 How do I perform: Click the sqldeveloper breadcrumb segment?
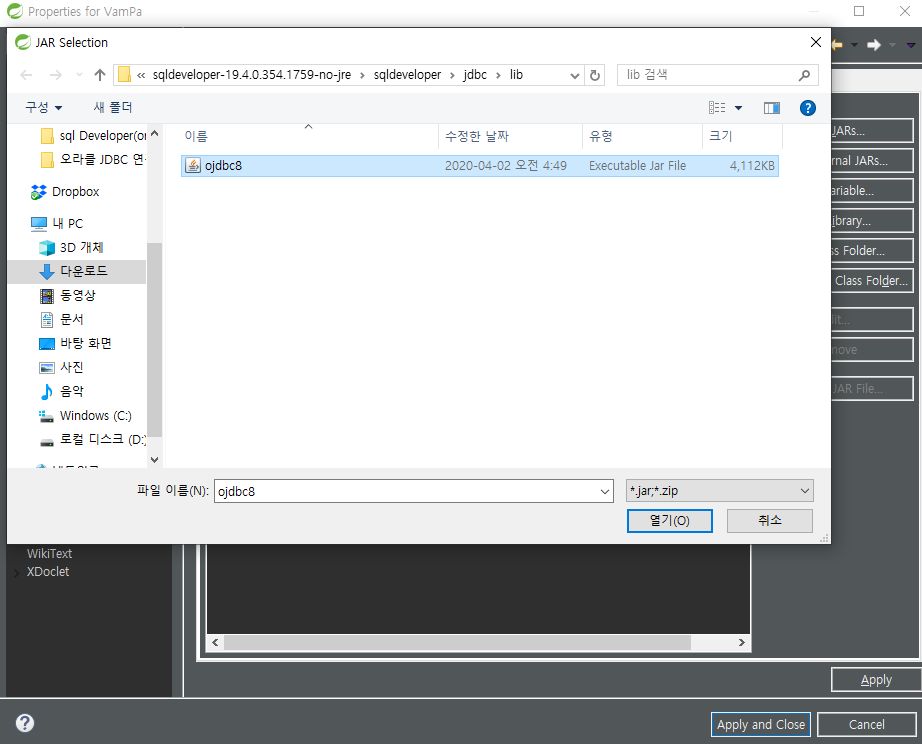tap(407, 75)
